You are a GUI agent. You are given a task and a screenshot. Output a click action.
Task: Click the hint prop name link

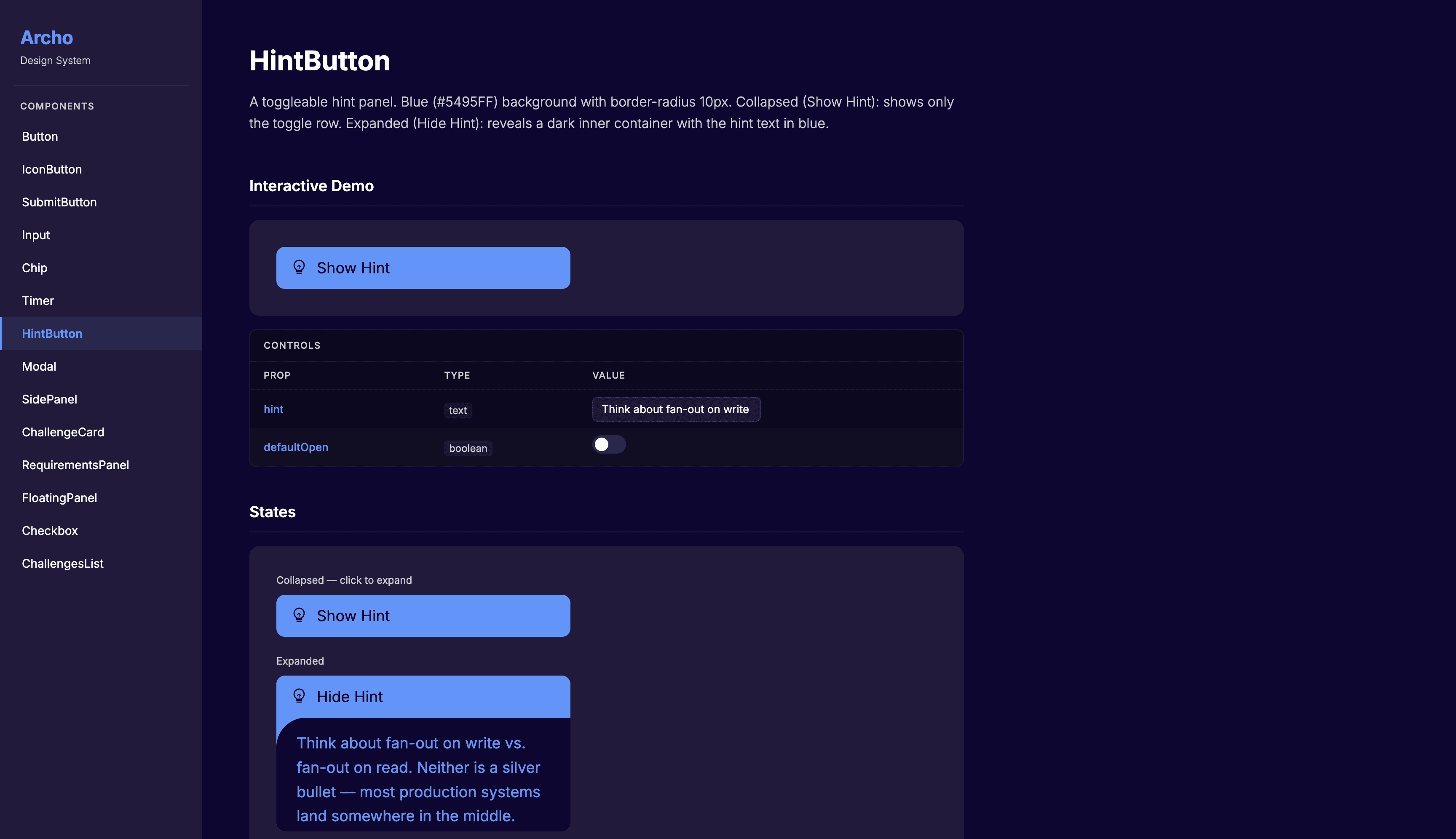[273, 409]
